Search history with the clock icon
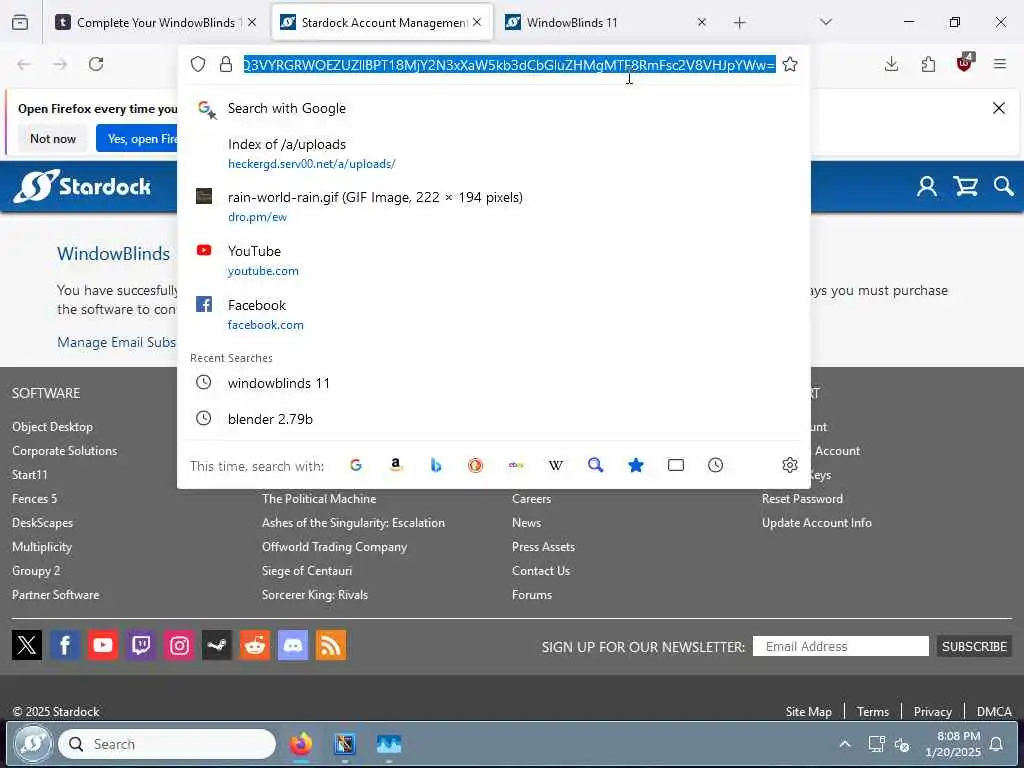This screenshot has width=1024, height=768. tap(716, 465)
